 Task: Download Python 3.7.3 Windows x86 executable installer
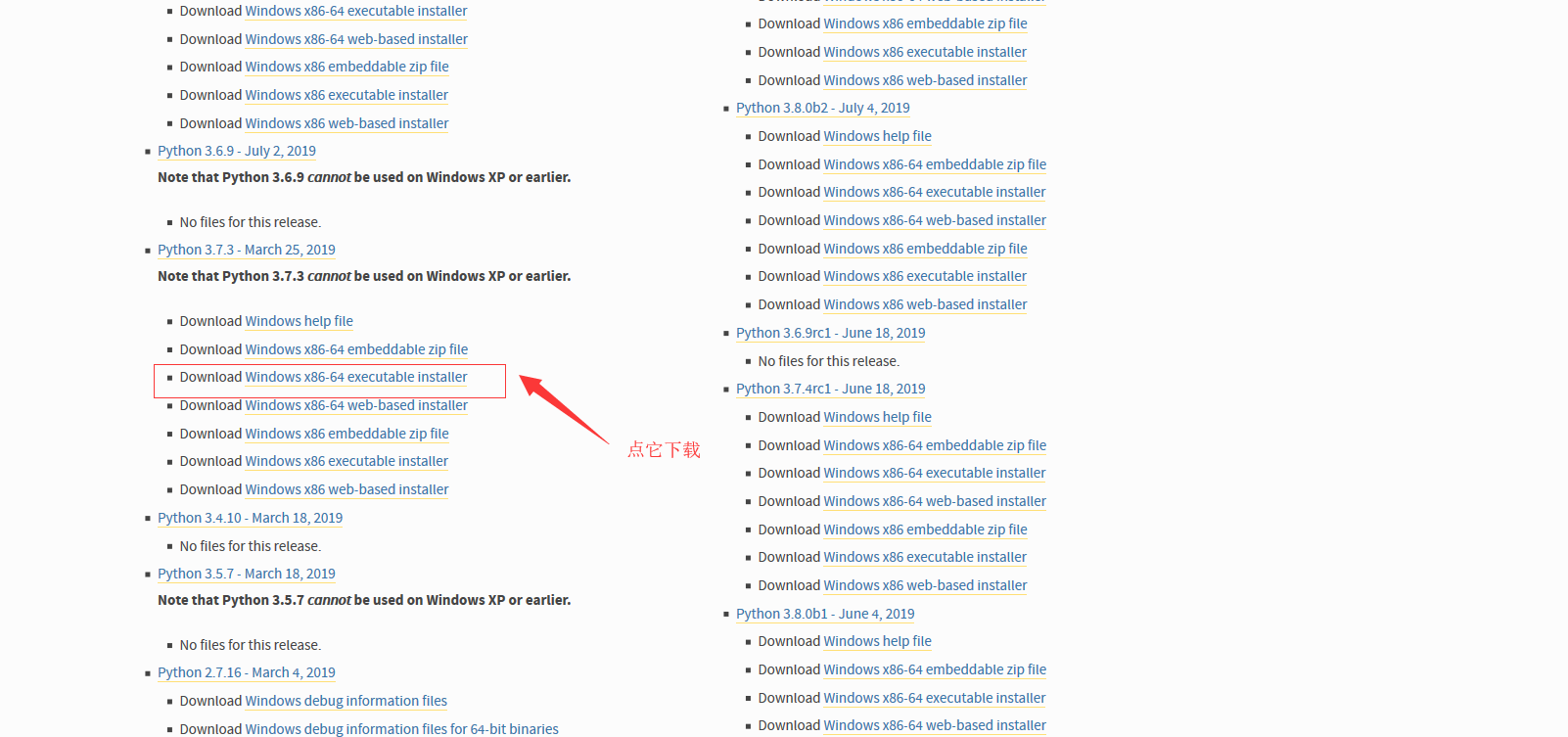pyautogui.click(x=346, y=461)
